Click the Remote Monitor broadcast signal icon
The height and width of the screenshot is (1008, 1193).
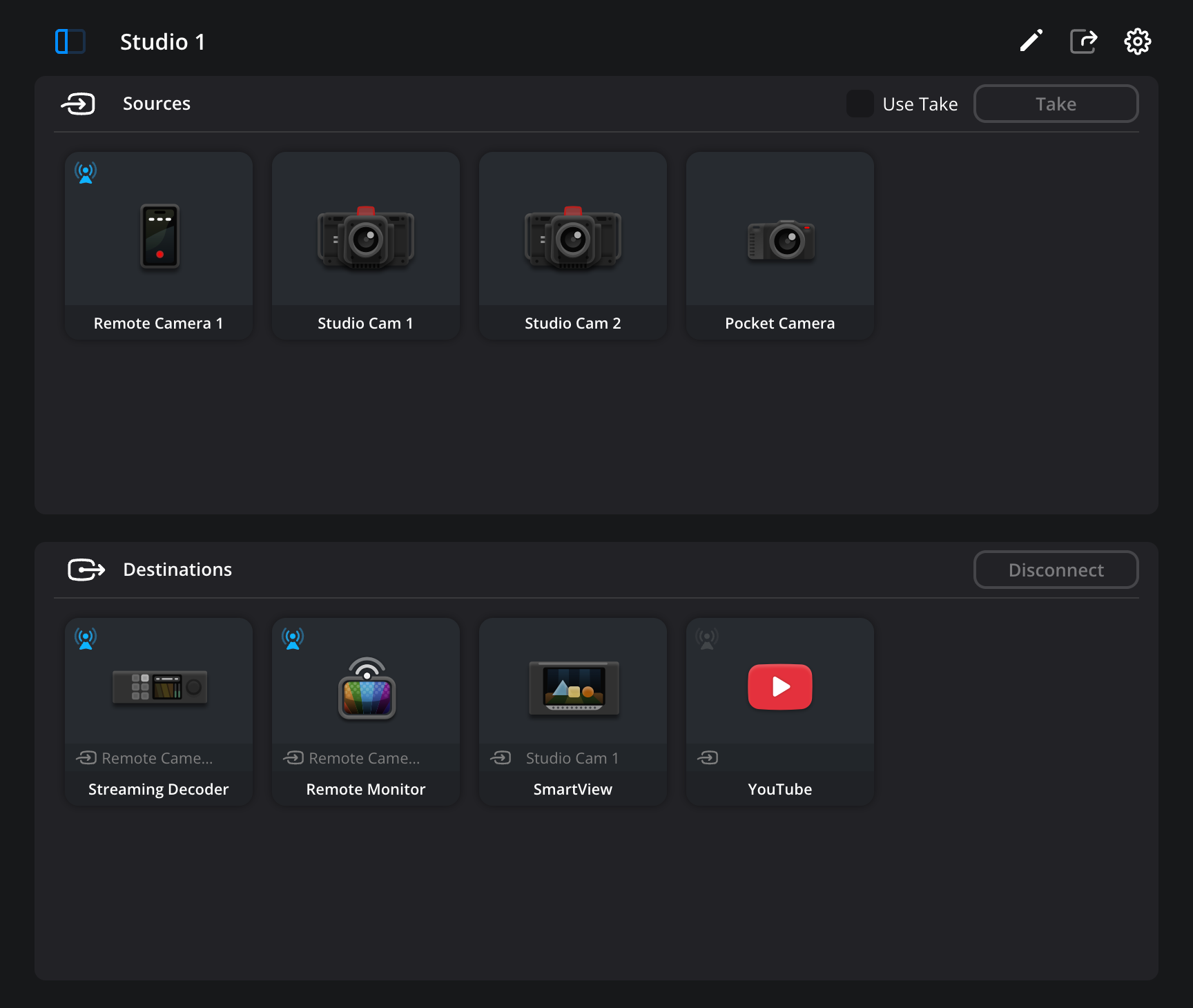[293, 639]
